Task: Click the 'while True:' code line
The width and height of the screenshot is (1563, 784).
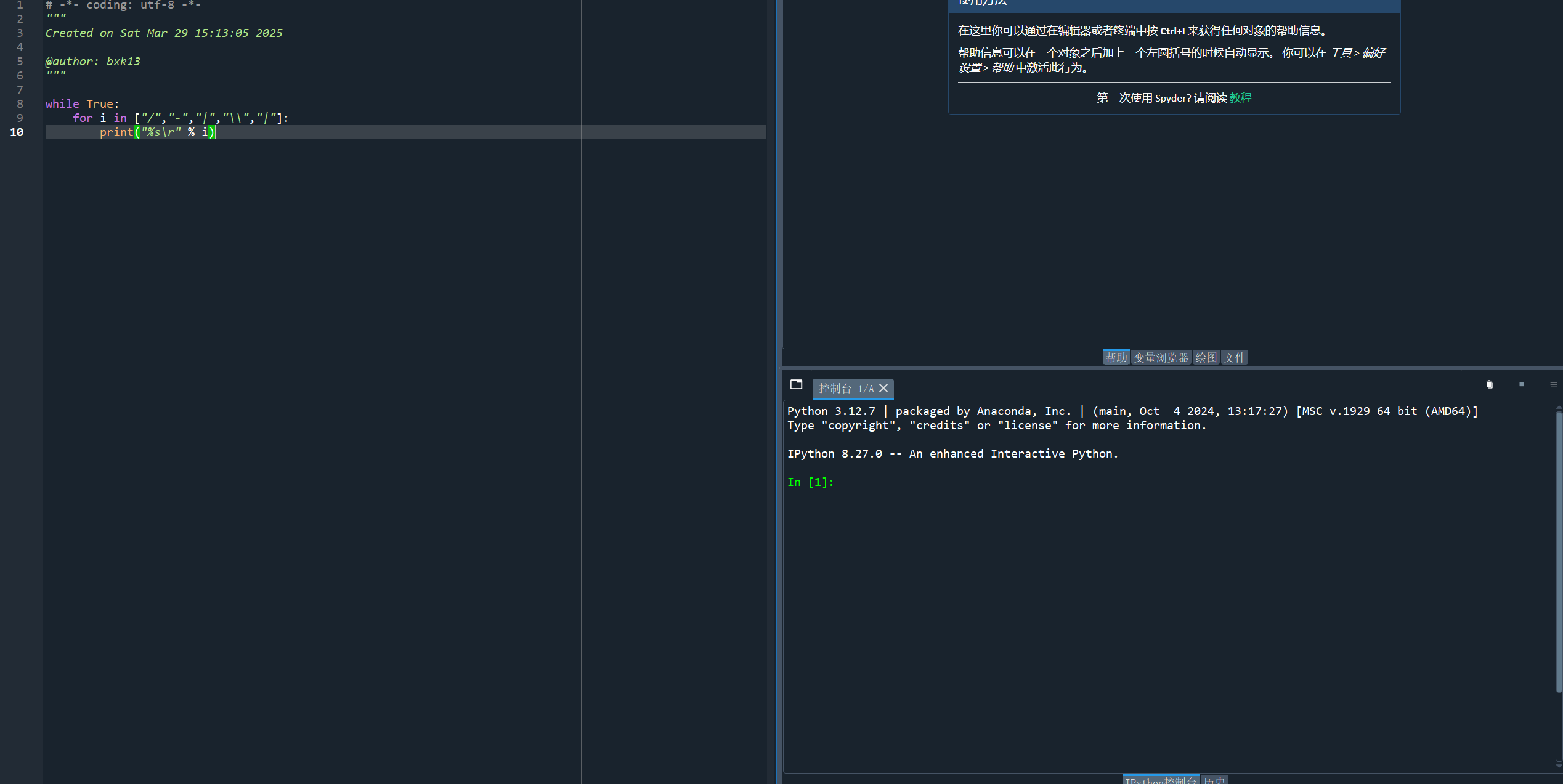Action: 82,104
